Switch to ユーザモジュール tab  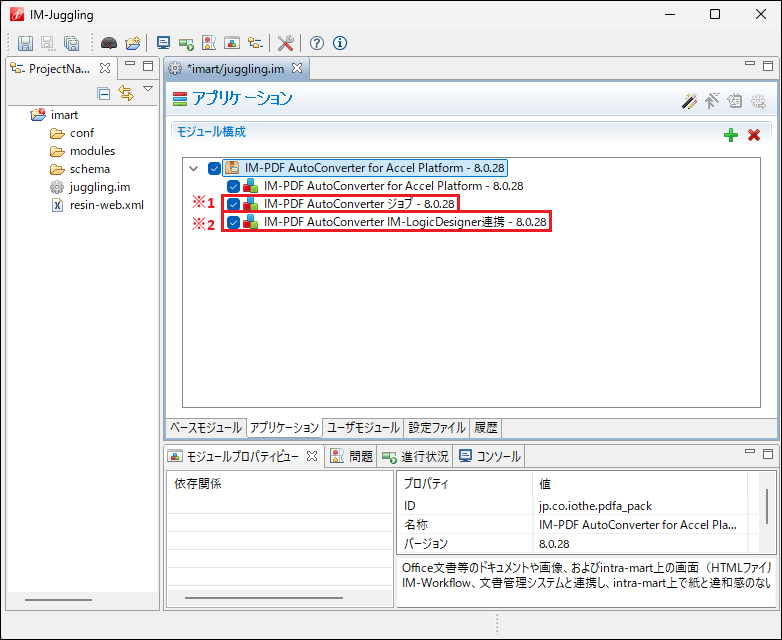tap(363, 427)
